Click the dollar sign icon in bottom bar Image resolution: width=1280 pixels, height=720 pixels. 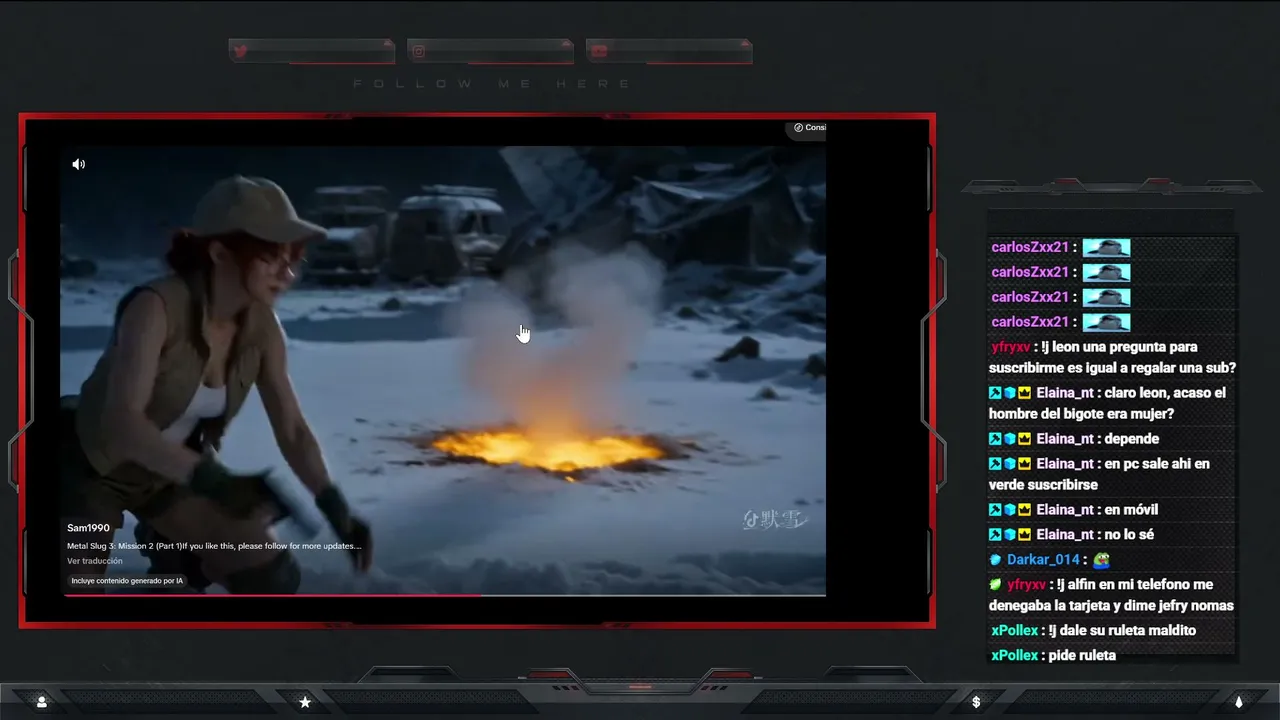click(976, 702)
